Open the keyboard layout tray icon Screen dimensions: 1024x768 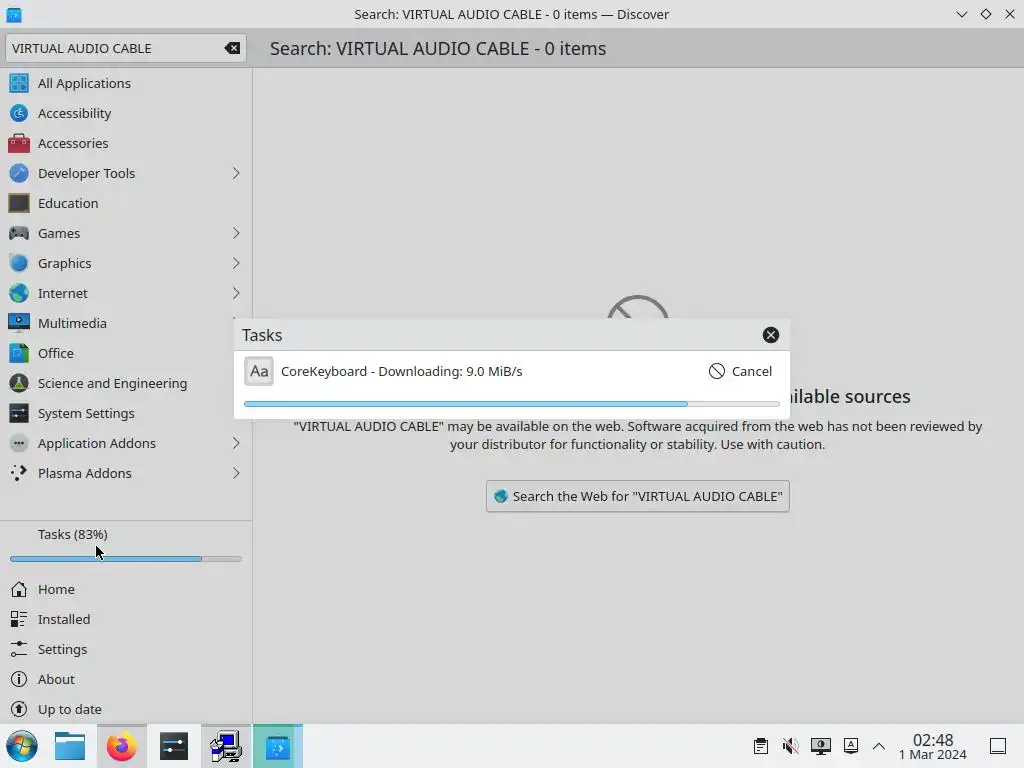coord(851,746)
